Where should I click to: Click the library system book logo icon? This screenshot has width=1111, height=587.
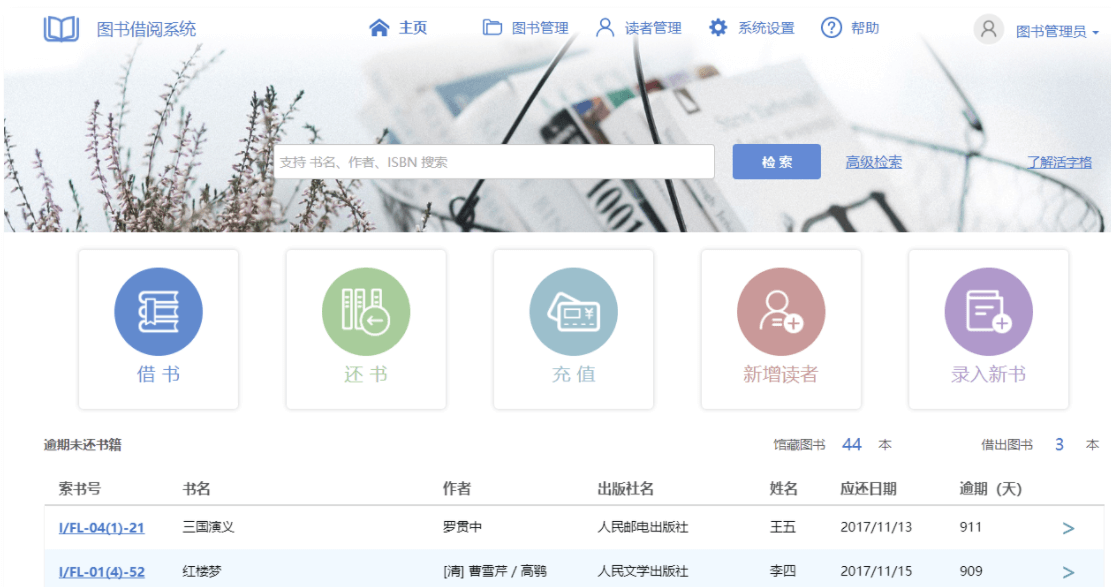(61, 29)
